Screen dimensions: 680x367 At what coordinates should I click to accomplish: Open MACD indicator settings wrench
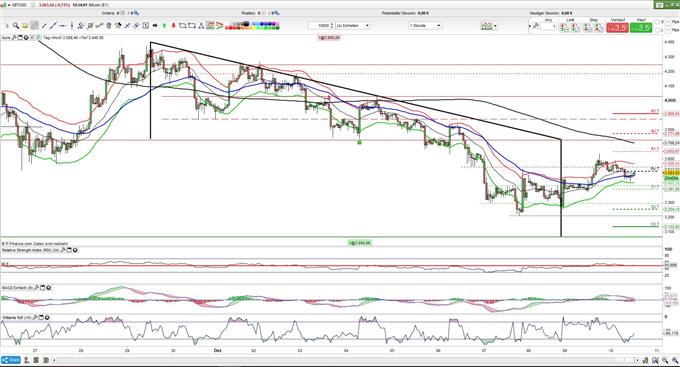pos(37,288)
